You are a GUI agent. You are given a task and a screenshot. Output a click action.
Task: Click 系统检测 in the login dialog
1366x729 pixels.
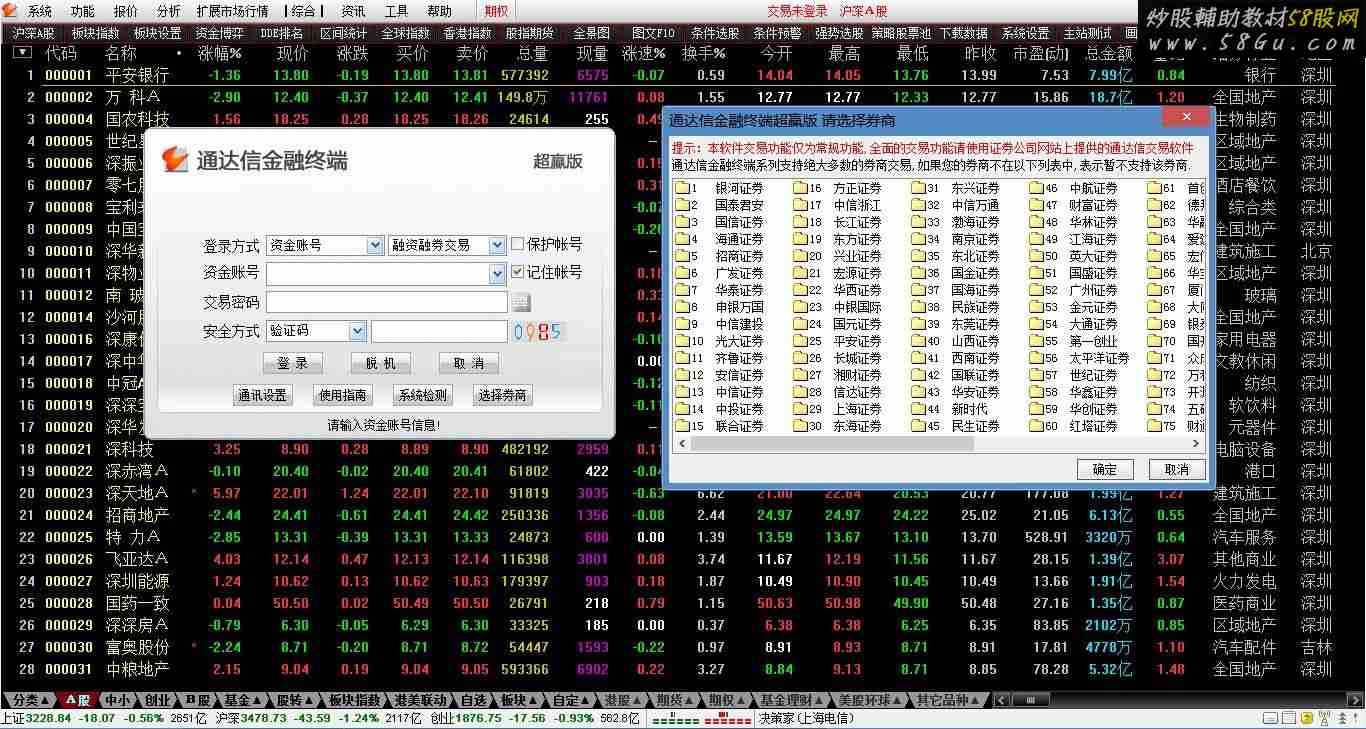coord(423,395)
